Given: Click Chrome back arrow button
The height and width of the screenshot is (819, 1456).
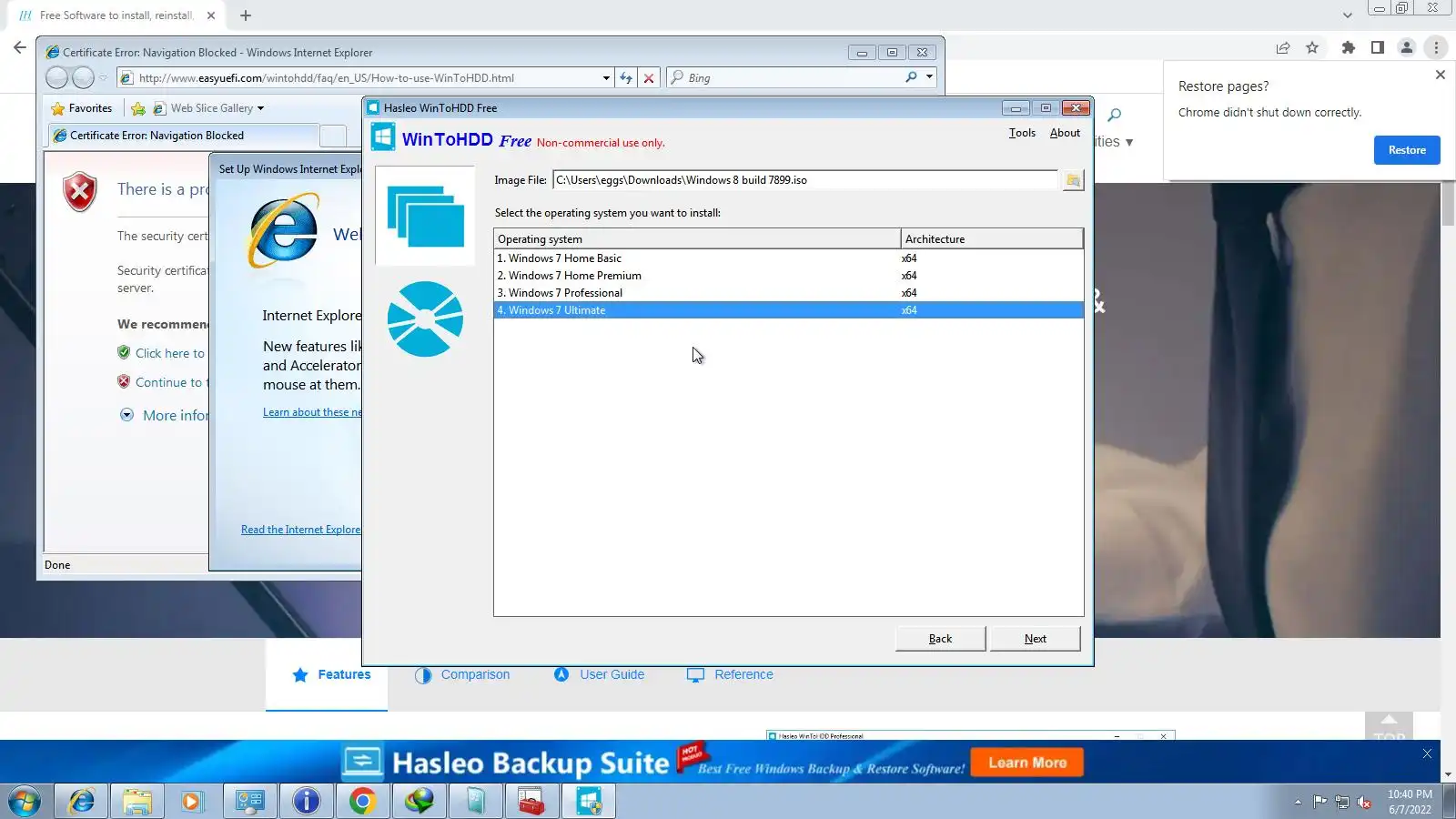Looking at the screenshot, I should click(20, 47).
